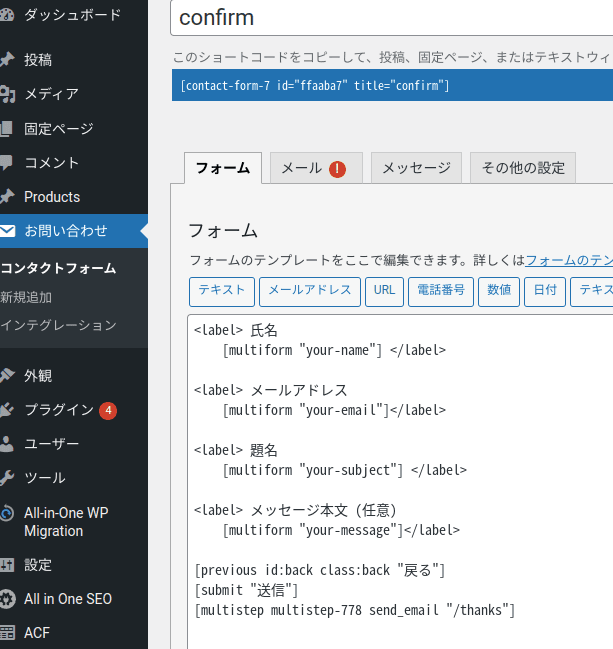
Task: Open the メール tab
Action: point(316,168)
